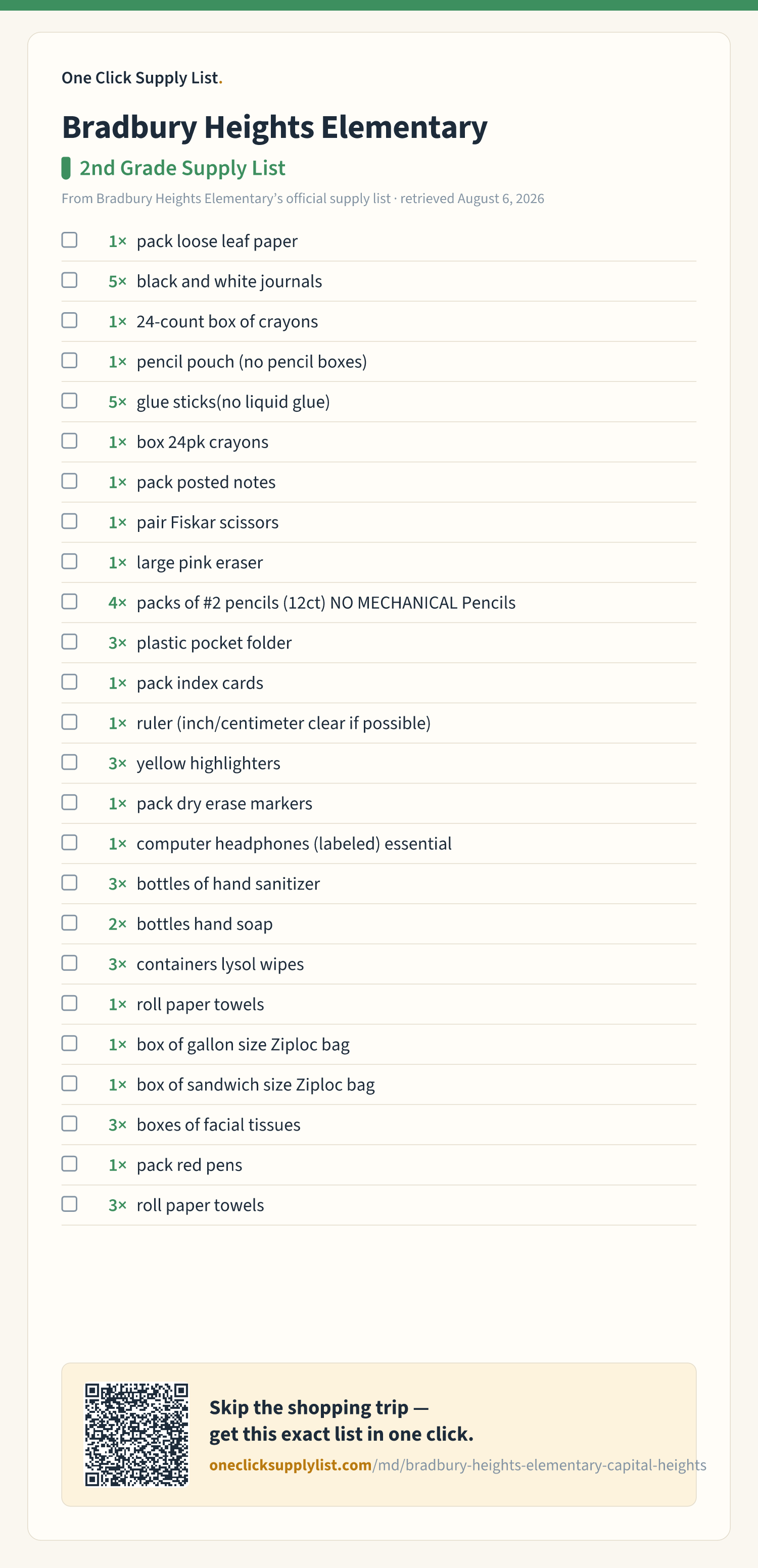Select the yellow highlighters checkbox
The height and width of the screenshot is (1568, 758).
[x=69, y=762]
